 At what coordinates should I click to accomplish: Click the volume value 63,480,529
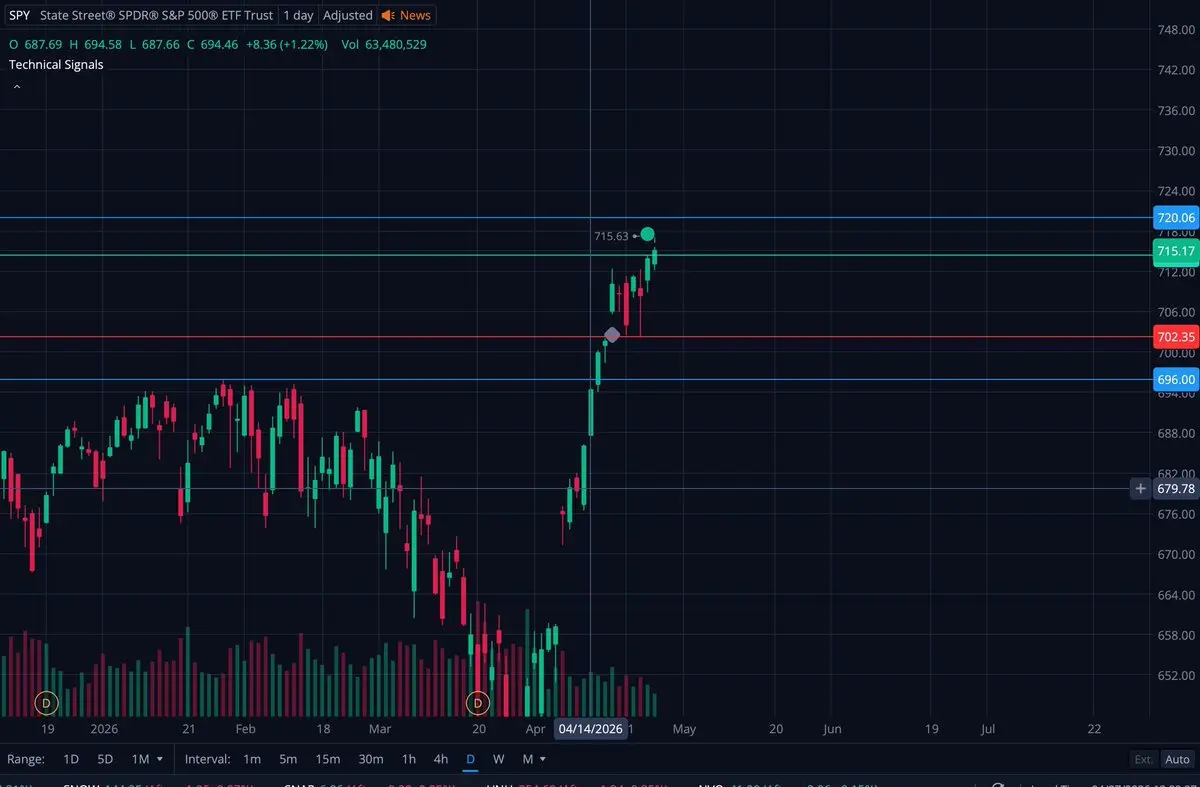[395, 44]
